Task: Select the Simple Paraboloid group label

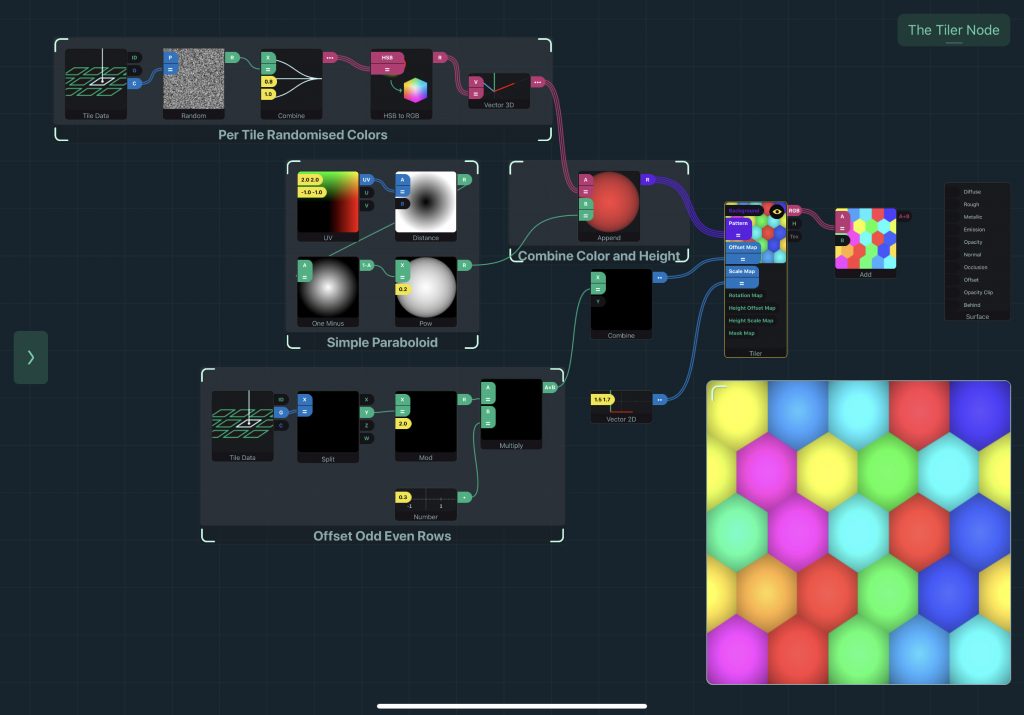Action: 382,342
